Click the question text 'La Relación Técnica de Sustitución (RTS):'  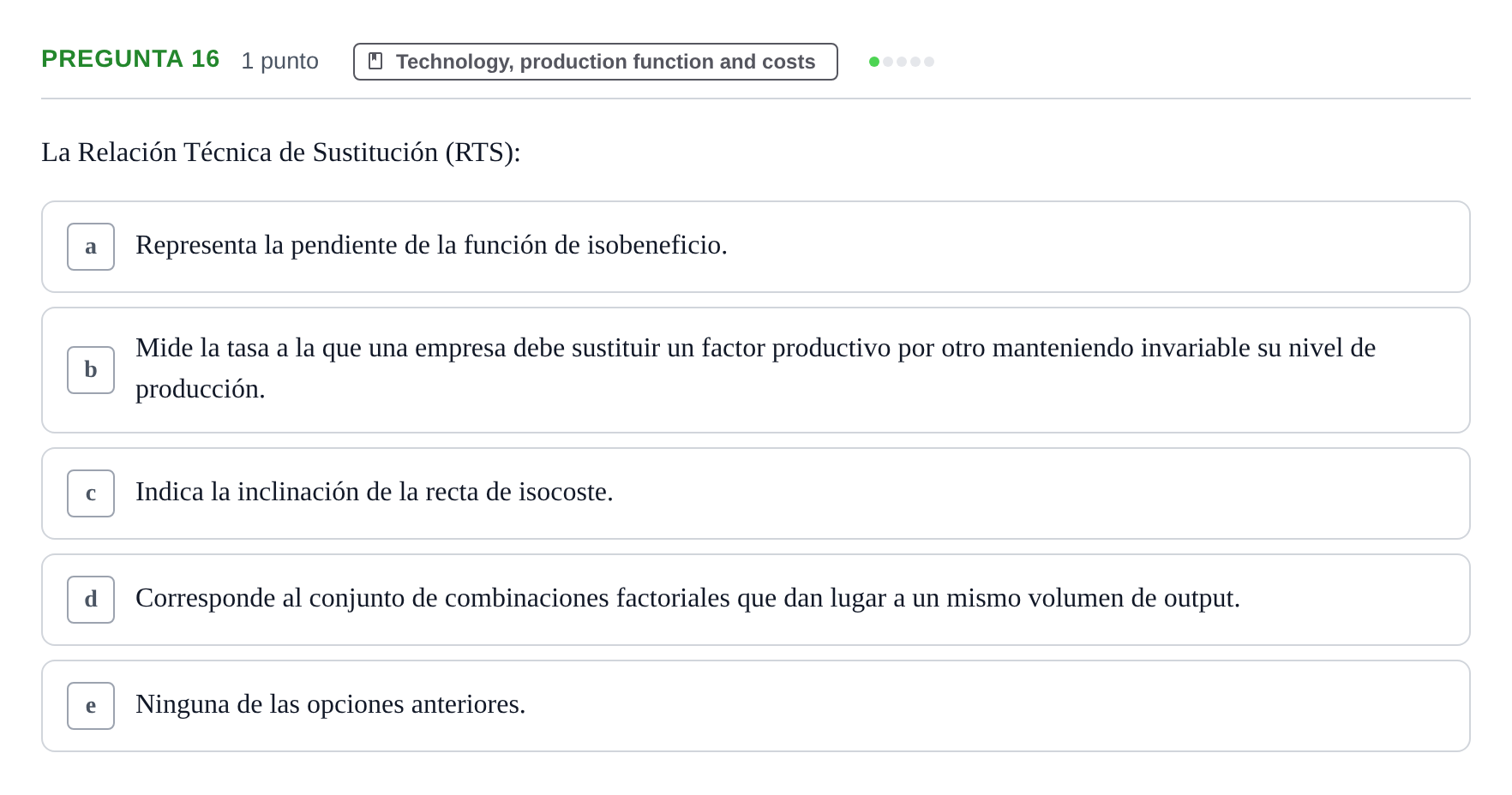coord(281,152)
